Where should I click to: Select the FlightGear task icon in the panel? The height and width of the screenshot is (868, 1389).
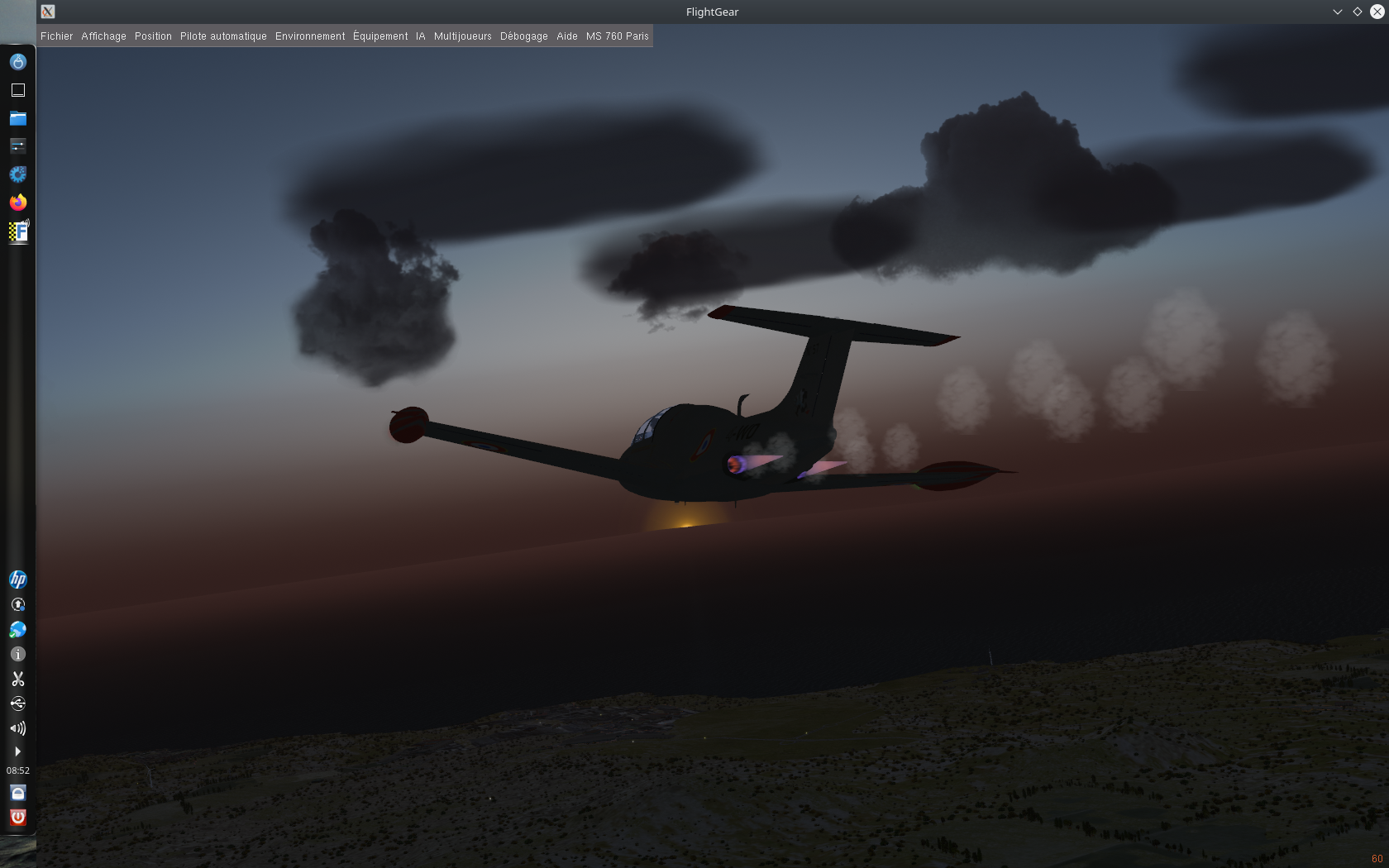coord(18,231)
